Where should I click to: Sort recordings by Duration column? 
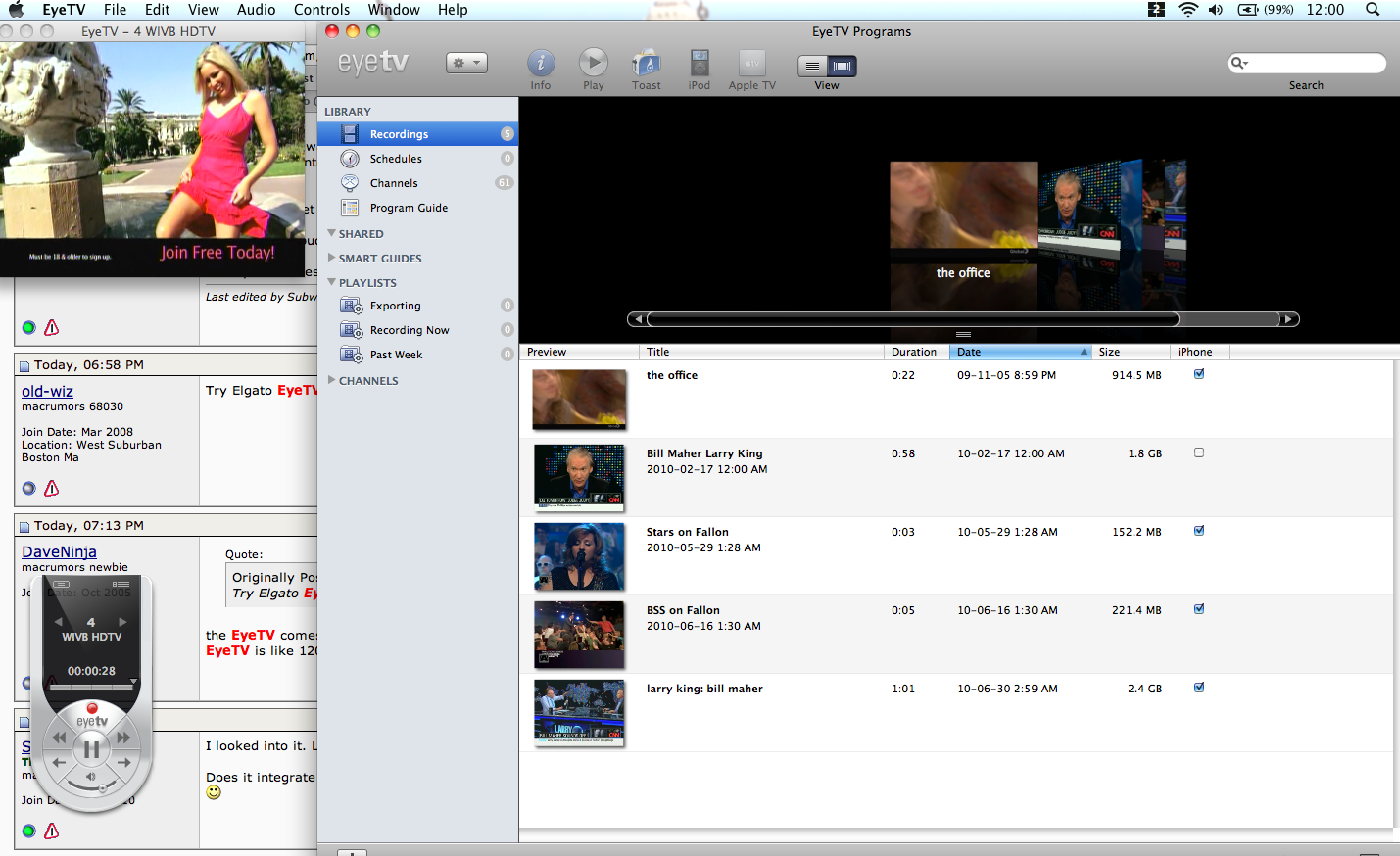click(x=916, y=352)
